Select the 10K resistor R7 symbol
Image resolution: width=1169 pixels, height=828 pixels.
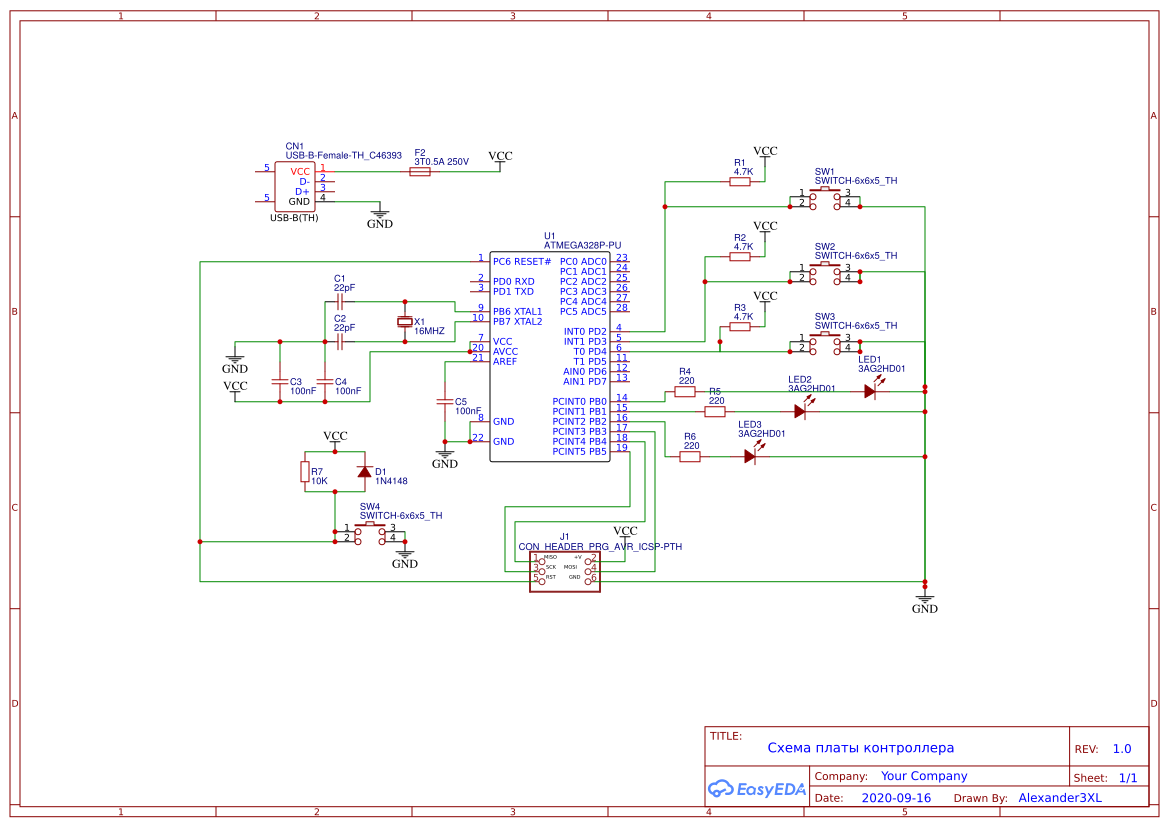[307, 471]
